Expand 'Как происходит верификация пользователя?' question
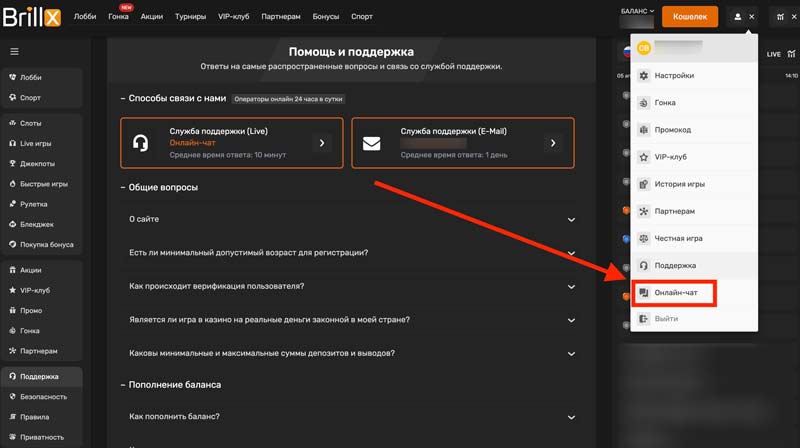 pos(571,287)
